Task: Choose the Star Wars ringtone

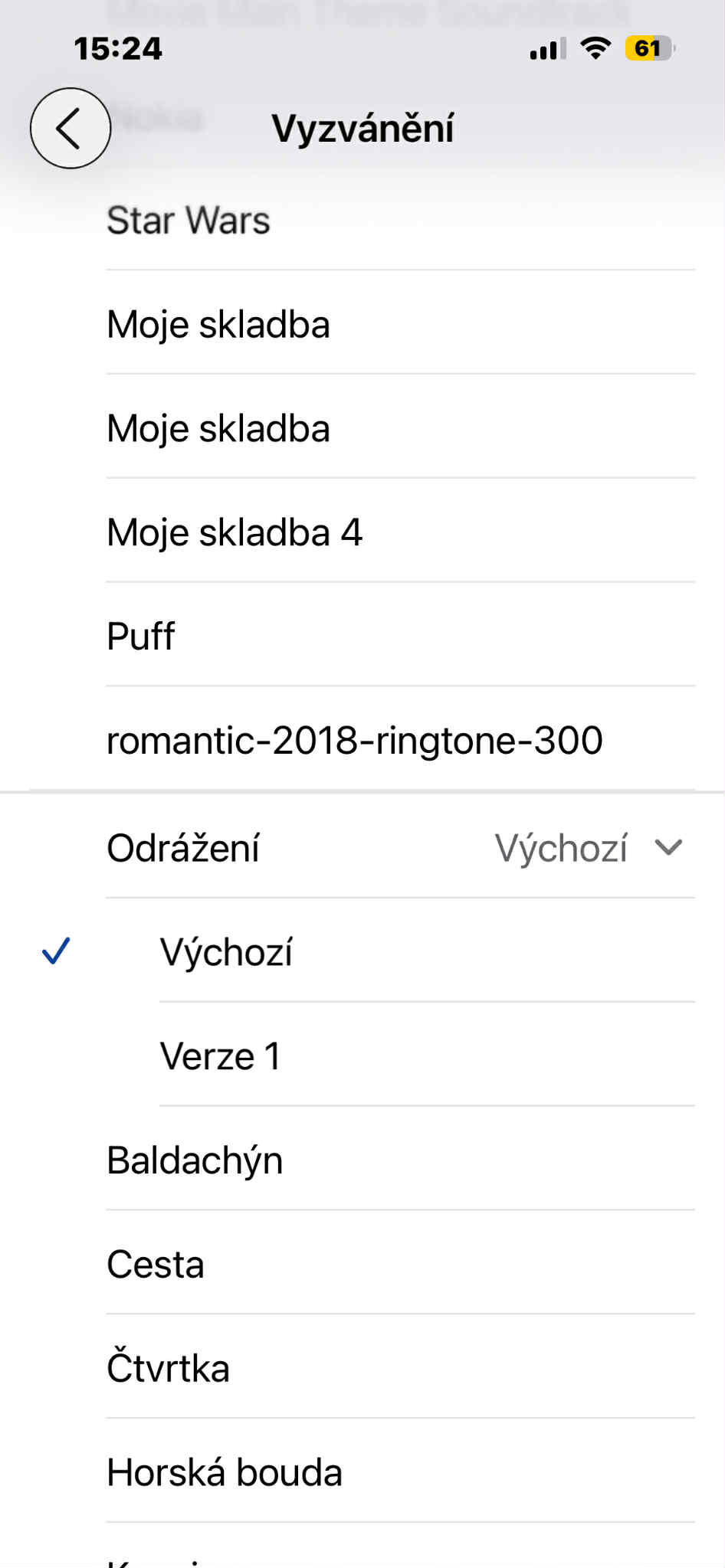Action: coord(189,221)
